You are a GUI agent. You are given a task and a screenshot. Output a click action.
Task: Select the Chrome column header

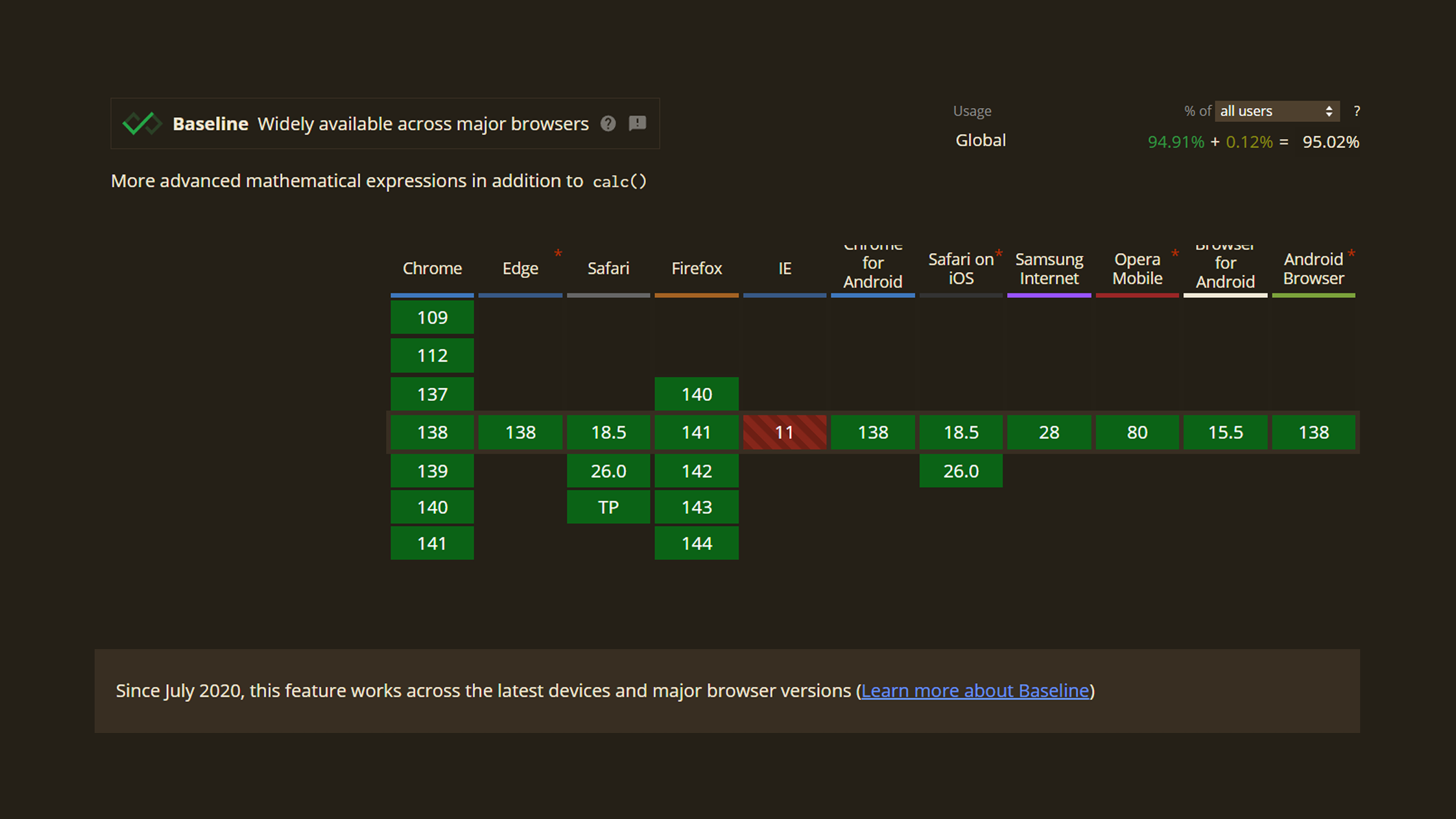[432, 268]
